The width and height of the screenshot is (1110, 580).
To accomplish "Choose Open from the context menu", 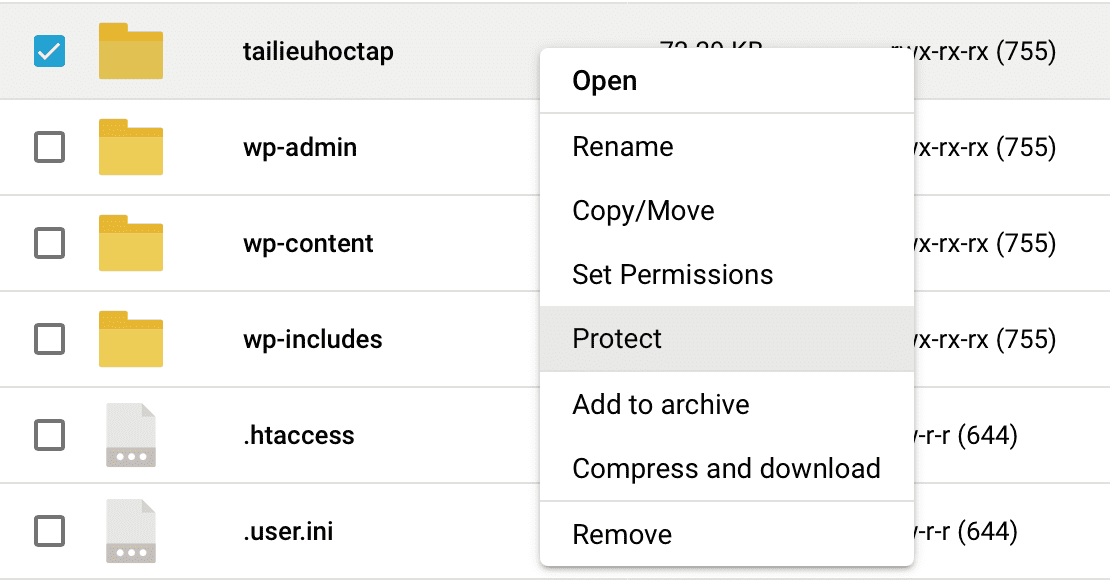I will tap(604, 81).
